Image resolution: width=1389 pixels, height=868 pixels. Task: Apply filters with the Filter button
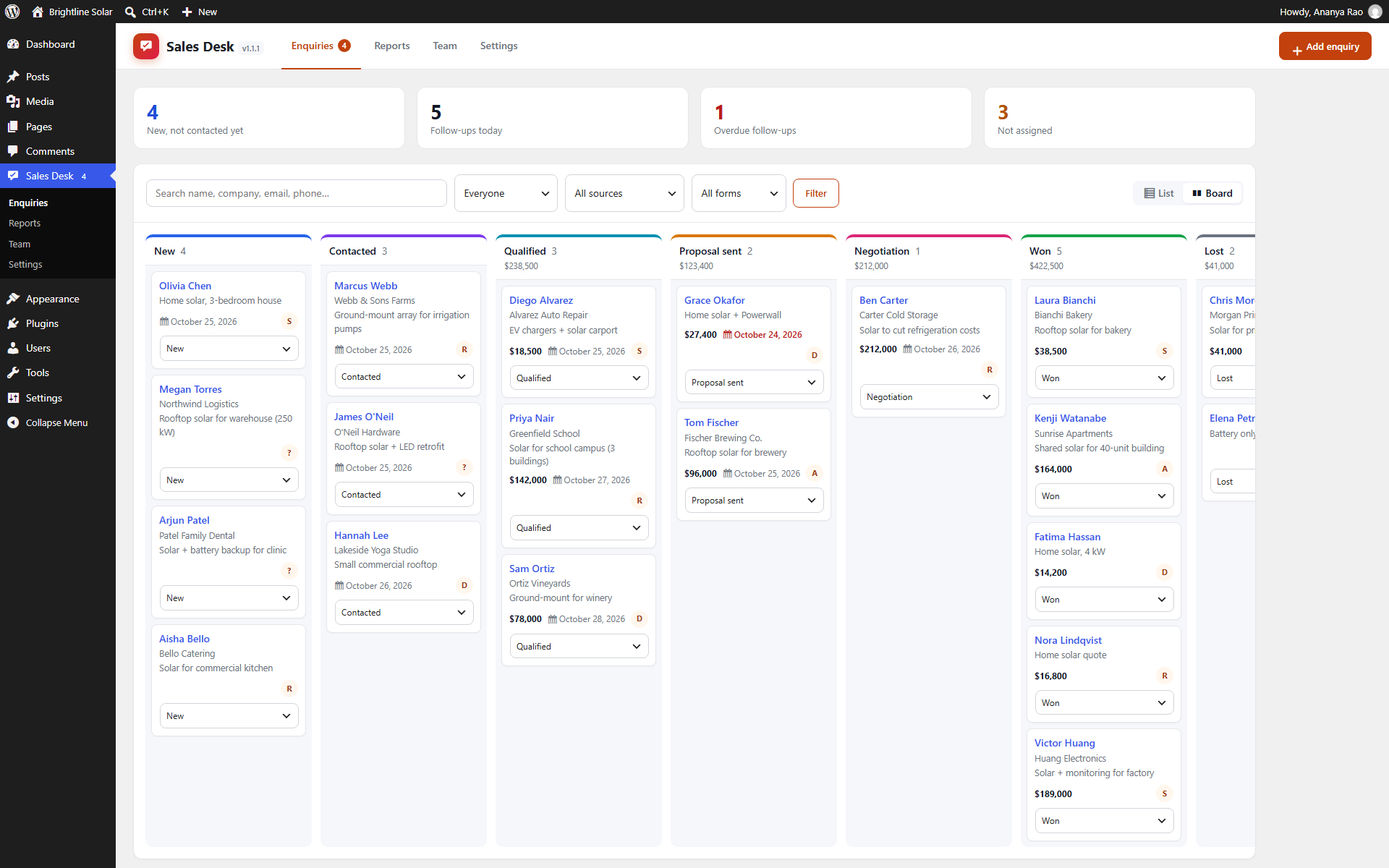(x=815, y=193)
